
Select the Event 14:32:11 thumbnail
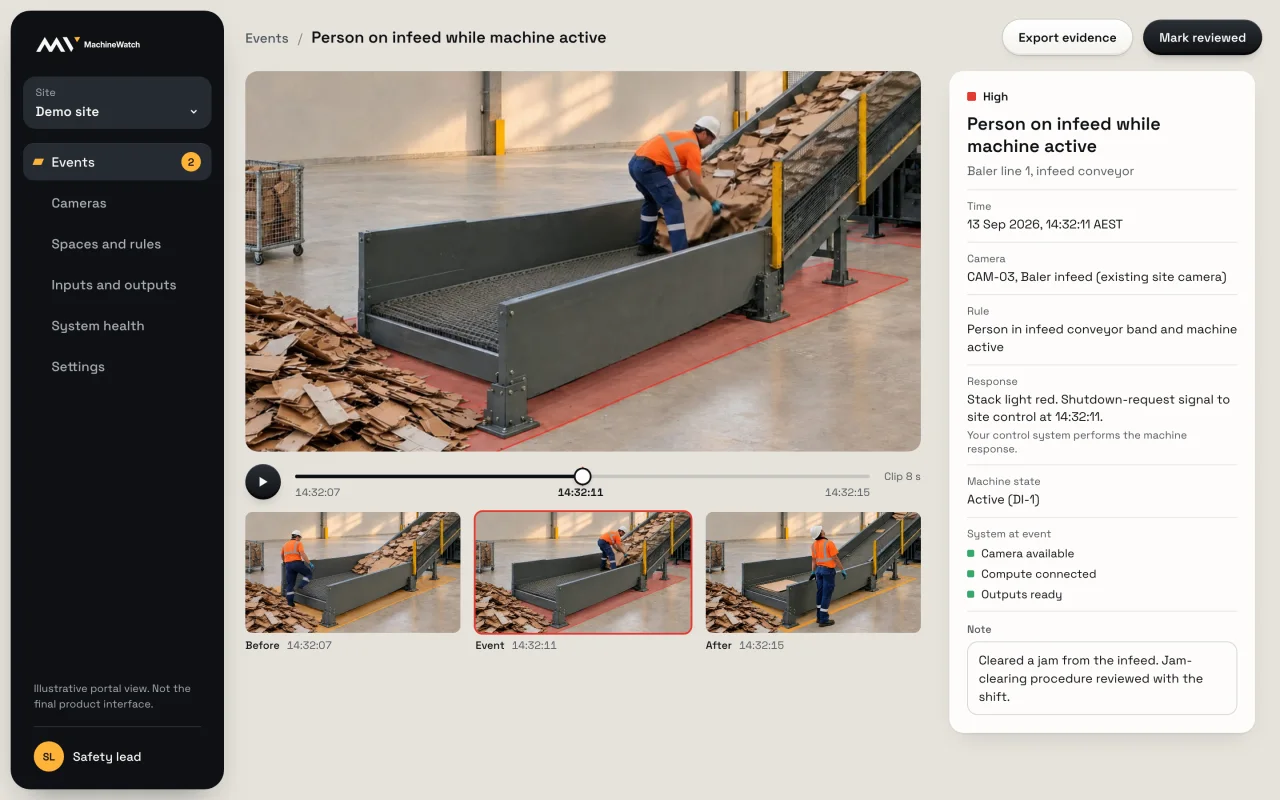point(583,572)
